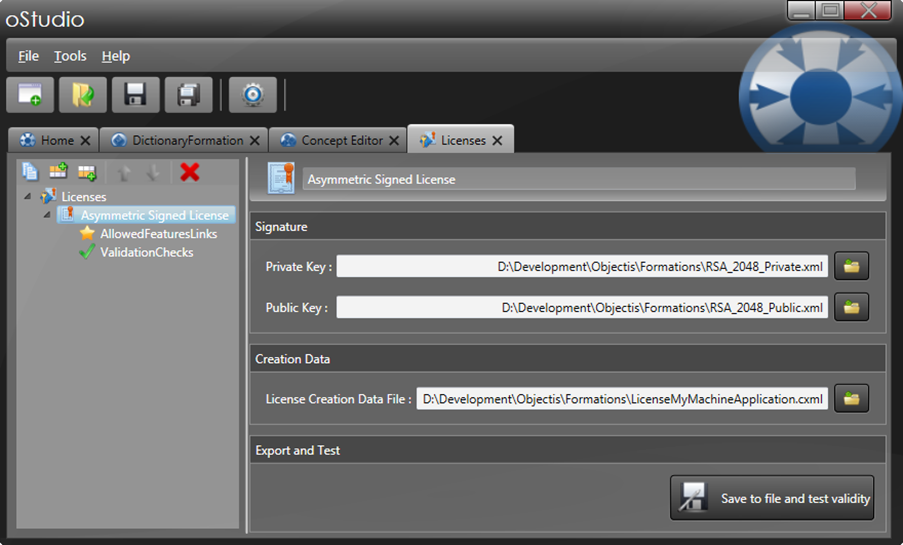This screenshot has width=903, height=545.
Task: Click the Public Key path field
Action: click(x=582, y=307)
